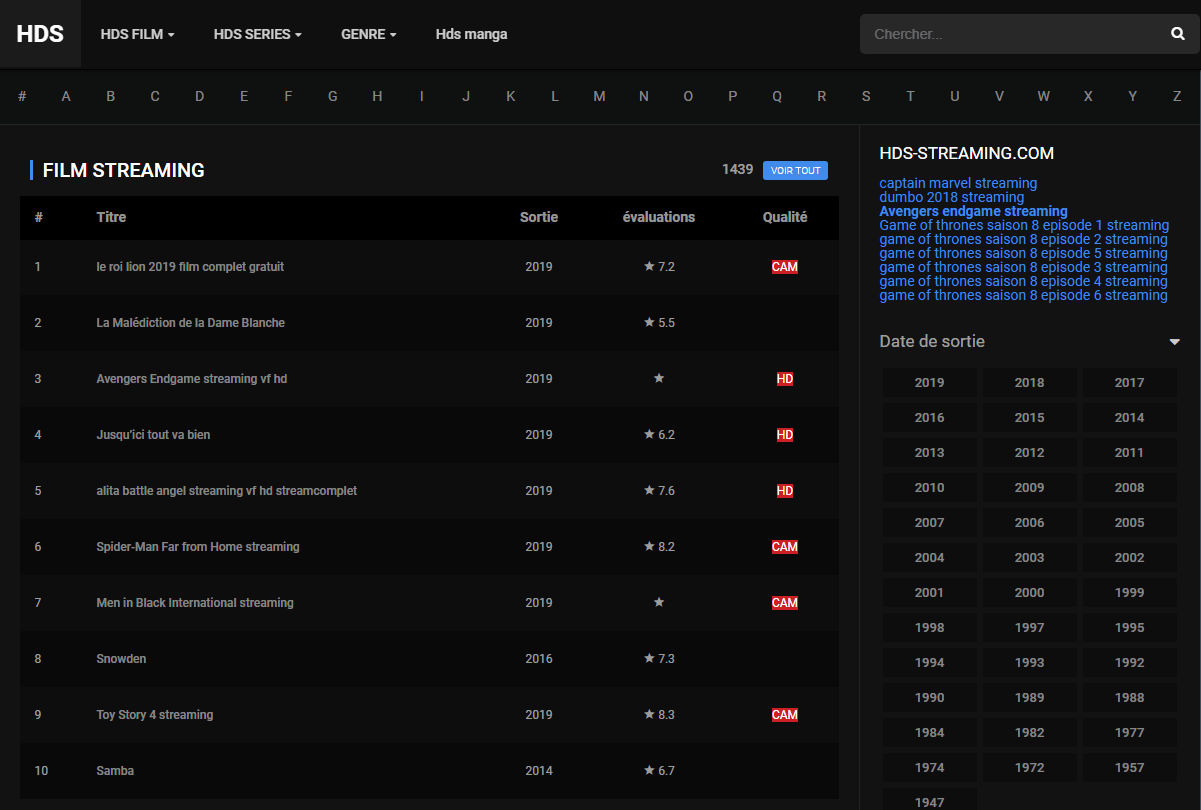Open le roi lion 2019 film complet gratuit
This screenshot has width=1201, height=810.
(x=190, y=267)
